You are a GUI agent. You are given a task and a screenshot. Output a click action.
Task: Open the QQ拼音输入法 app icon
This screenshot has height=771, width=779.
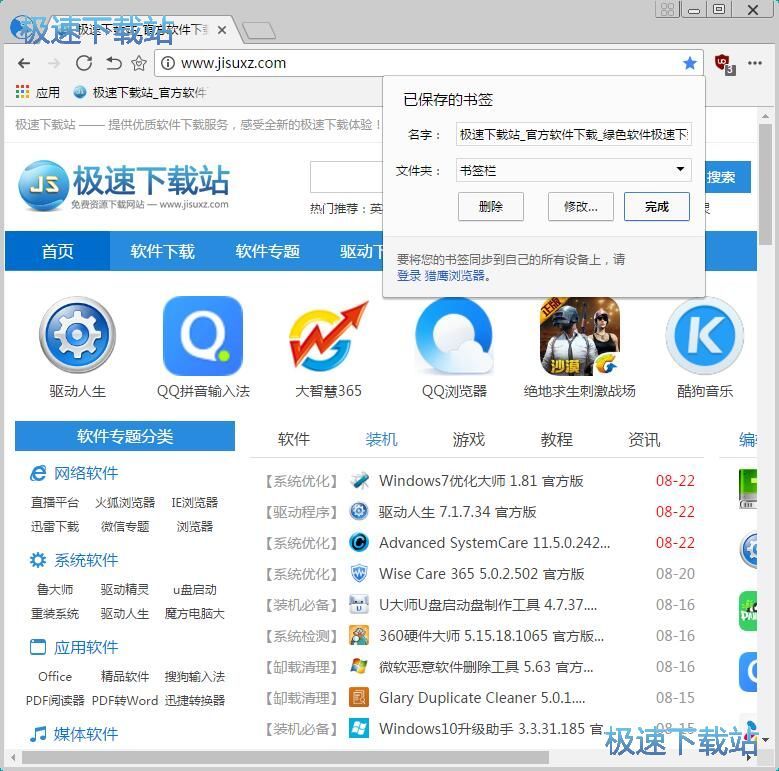203,336
